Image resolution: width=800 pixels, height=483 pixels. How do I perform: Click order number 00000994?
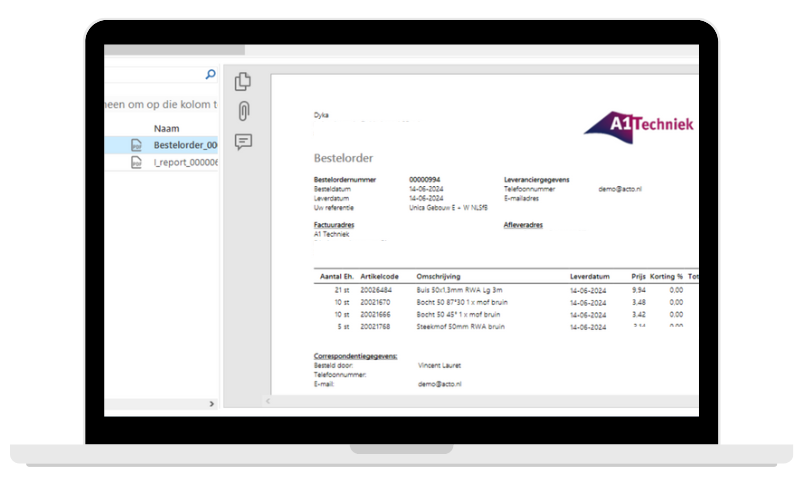[x=424, y=180]
